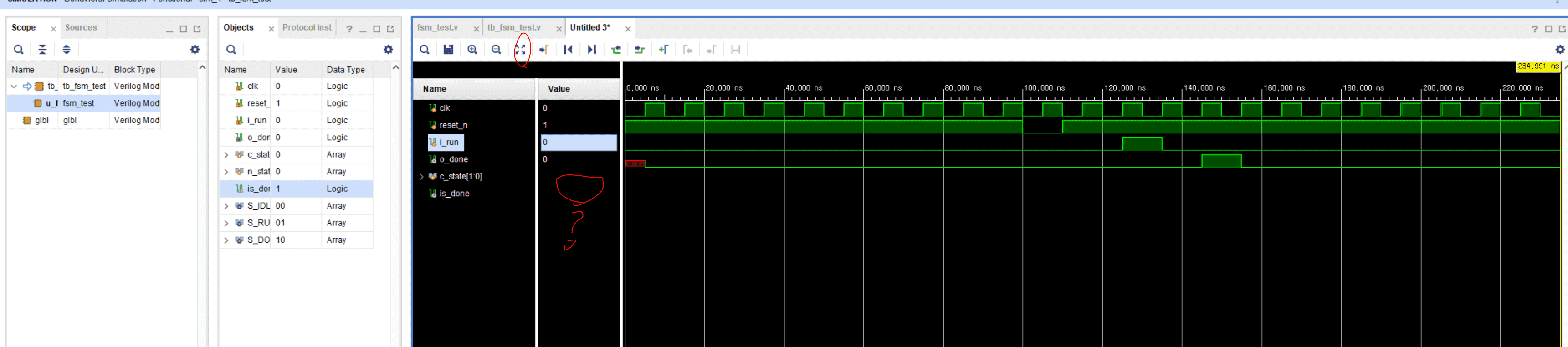Screen dimensions: 1568x347
Task: Open the Scope panel settings gear
Action: point(195,49)
